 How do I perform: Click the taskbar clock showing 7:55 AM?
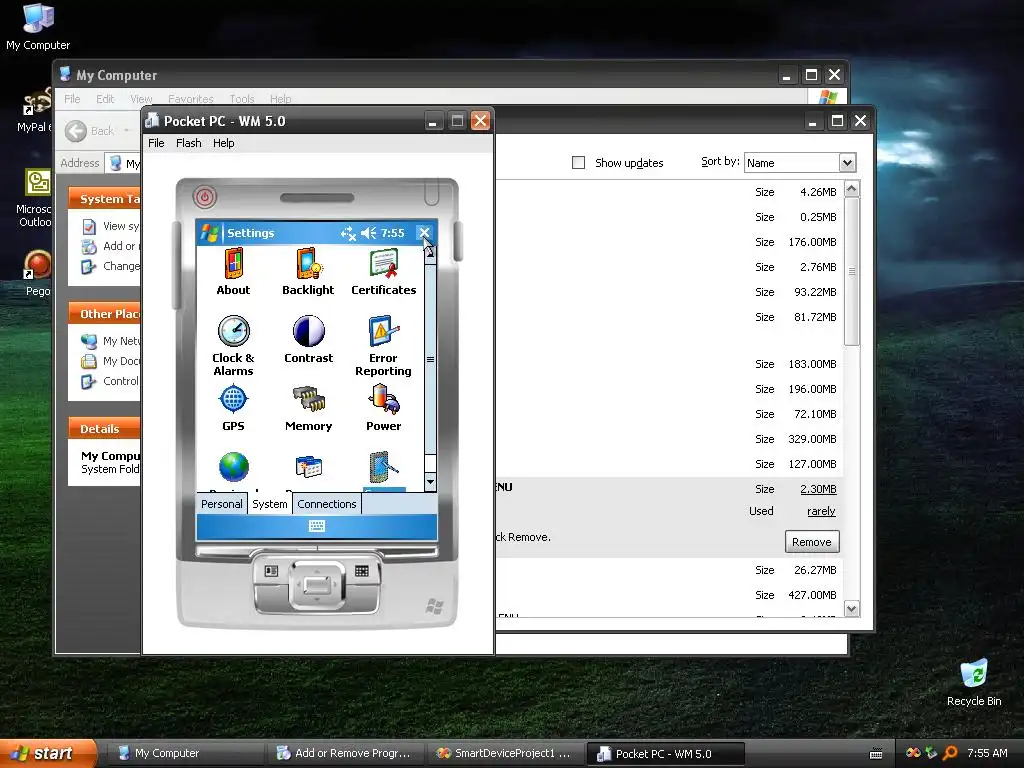(x=987, y=754)
